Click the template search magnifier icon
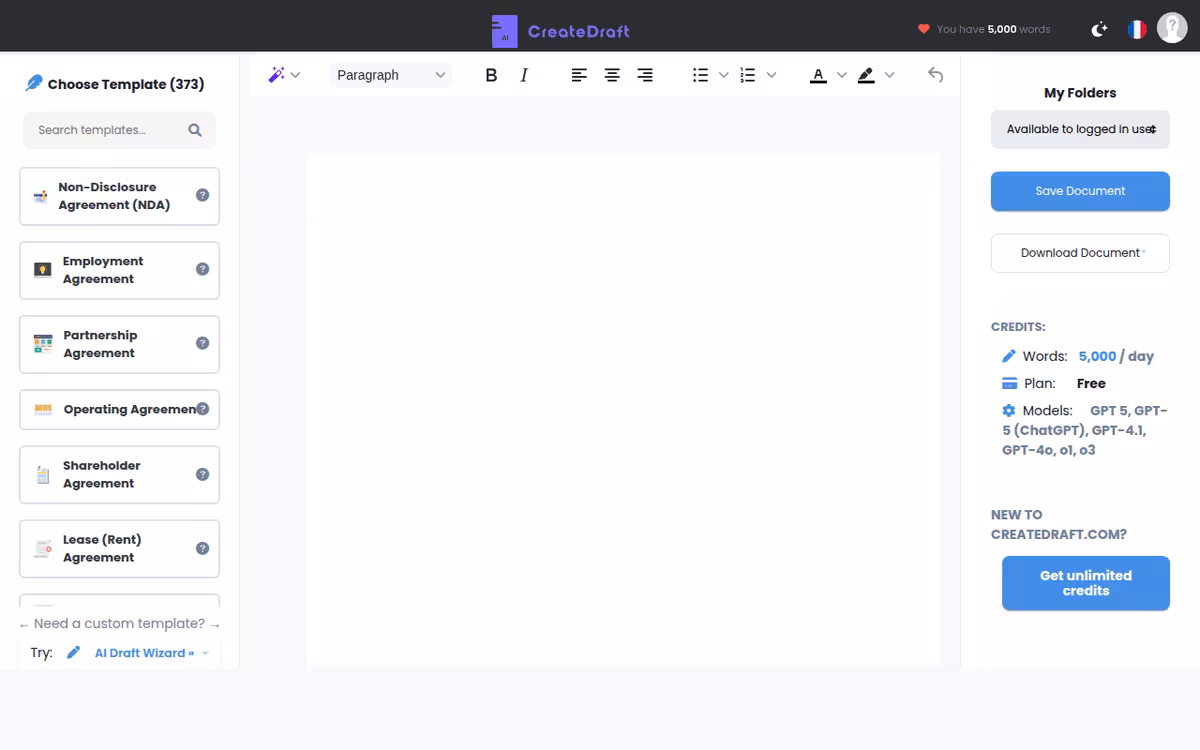 tap(195, 130)
